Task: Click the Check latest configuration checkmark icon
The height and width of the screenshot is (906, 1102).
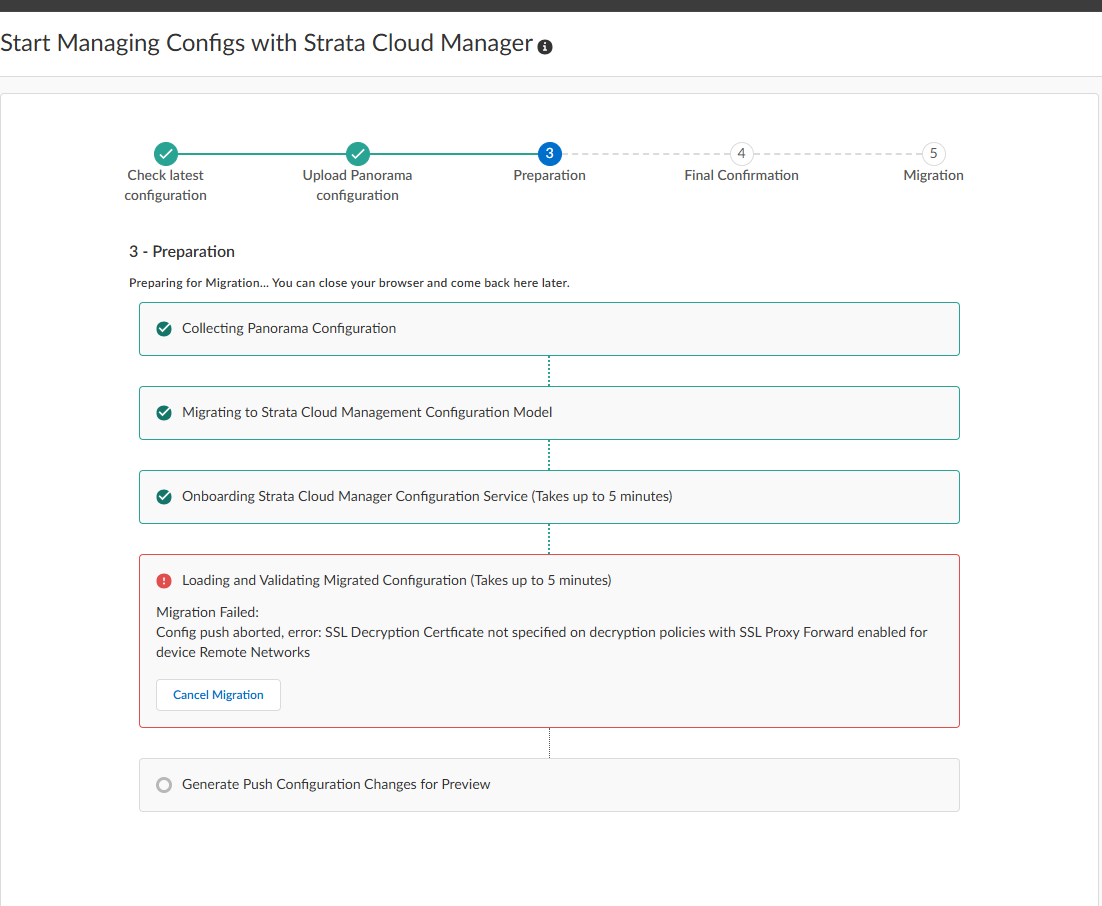Action: 166,154
